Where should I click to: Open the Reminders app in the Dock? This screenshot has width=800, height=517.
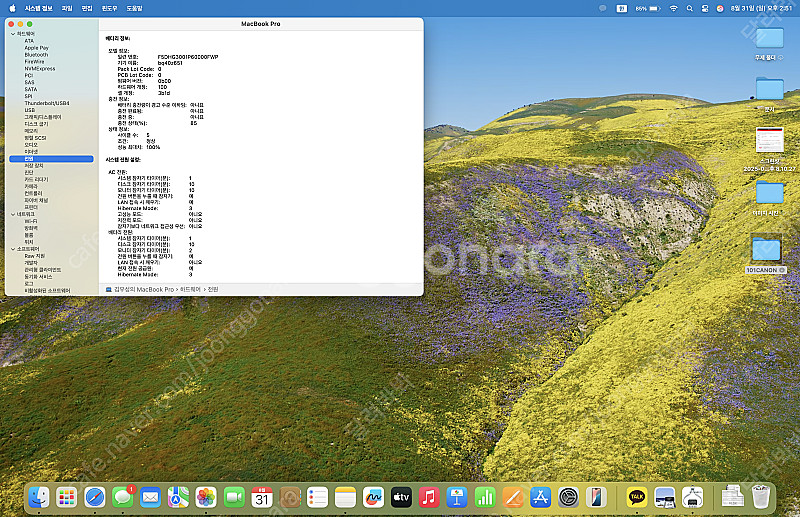tap(317, 497)
